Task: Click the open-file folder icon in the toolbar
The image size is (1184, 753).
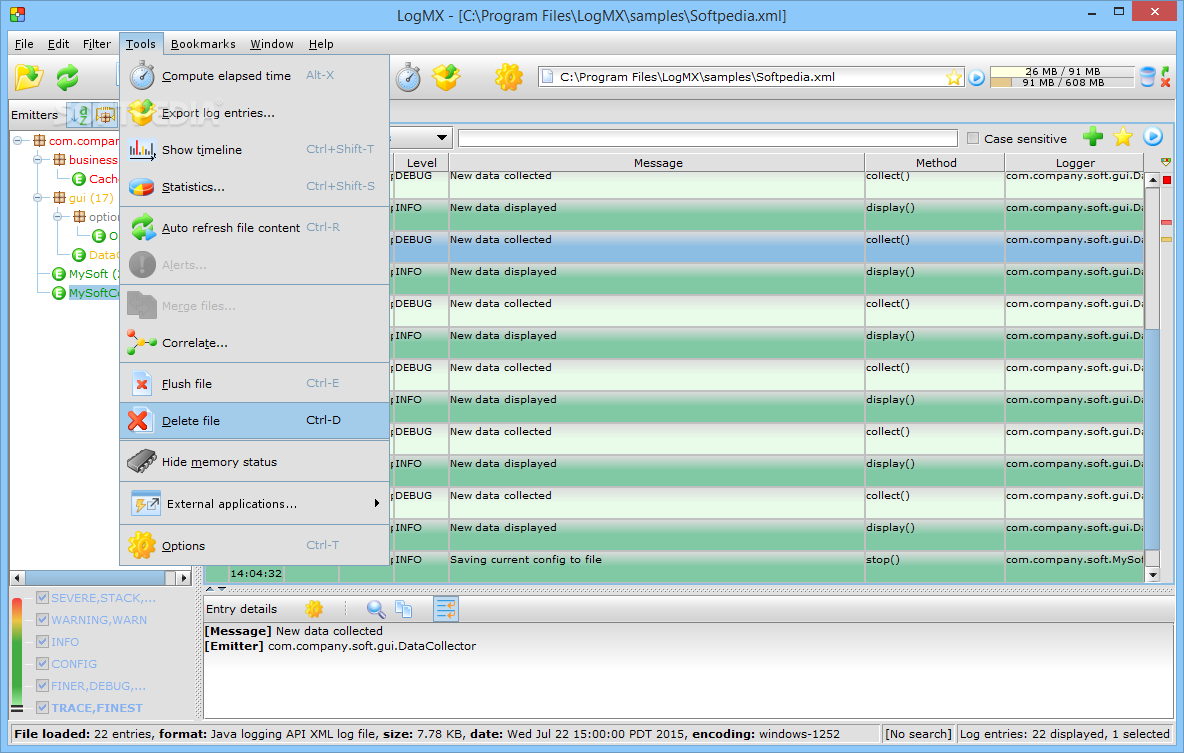Action: point(29,77)
